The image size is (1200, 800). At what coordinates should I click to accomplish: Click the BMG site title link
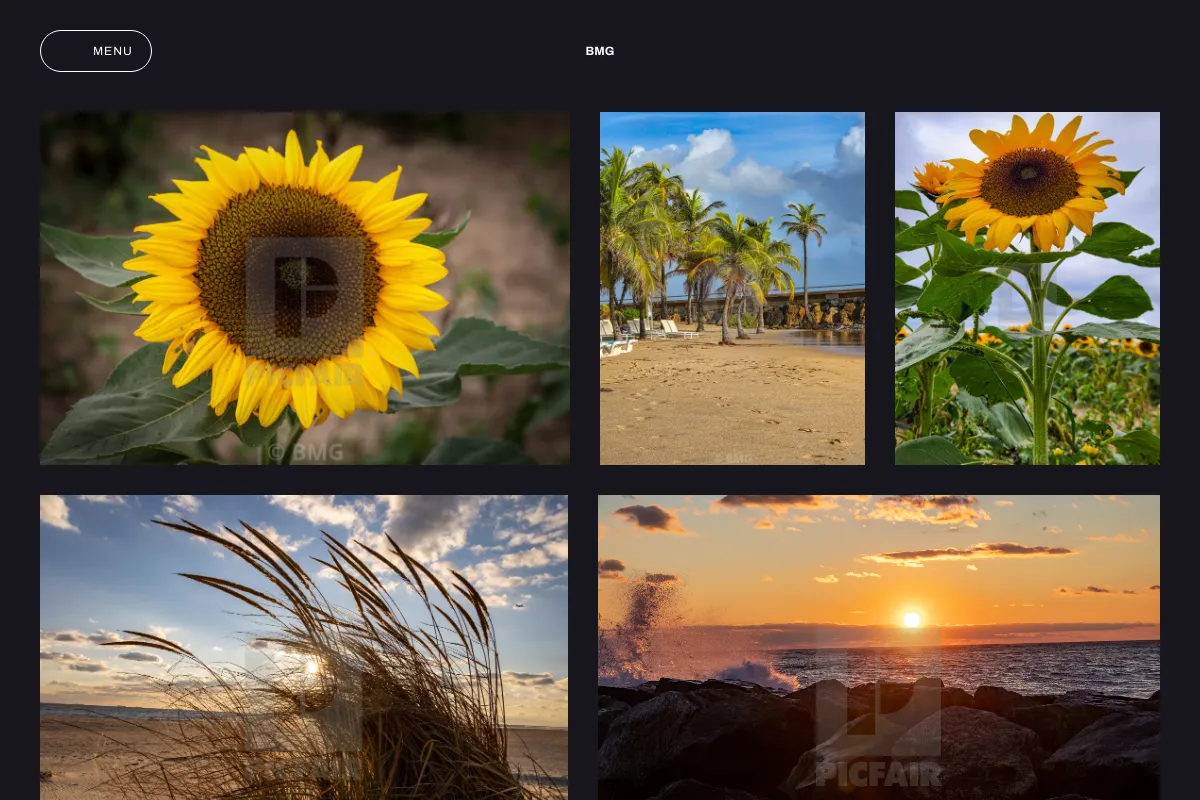(x=600, y=51)
